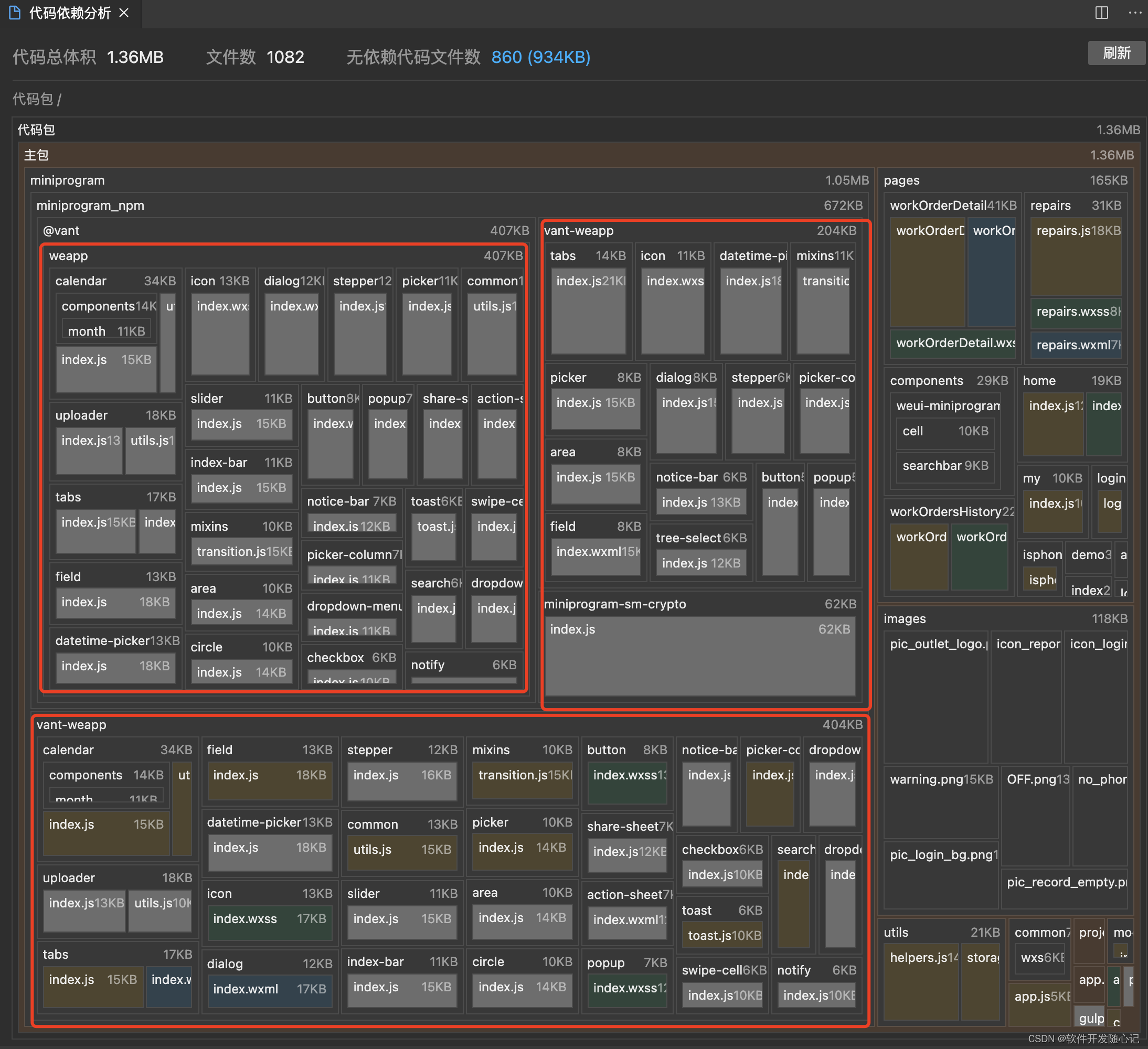Image resolution: width=1148 pixels, height=1049 pixels.
Task: Select the workOrdersHistory block header
Action: click(x=949, y=512)
